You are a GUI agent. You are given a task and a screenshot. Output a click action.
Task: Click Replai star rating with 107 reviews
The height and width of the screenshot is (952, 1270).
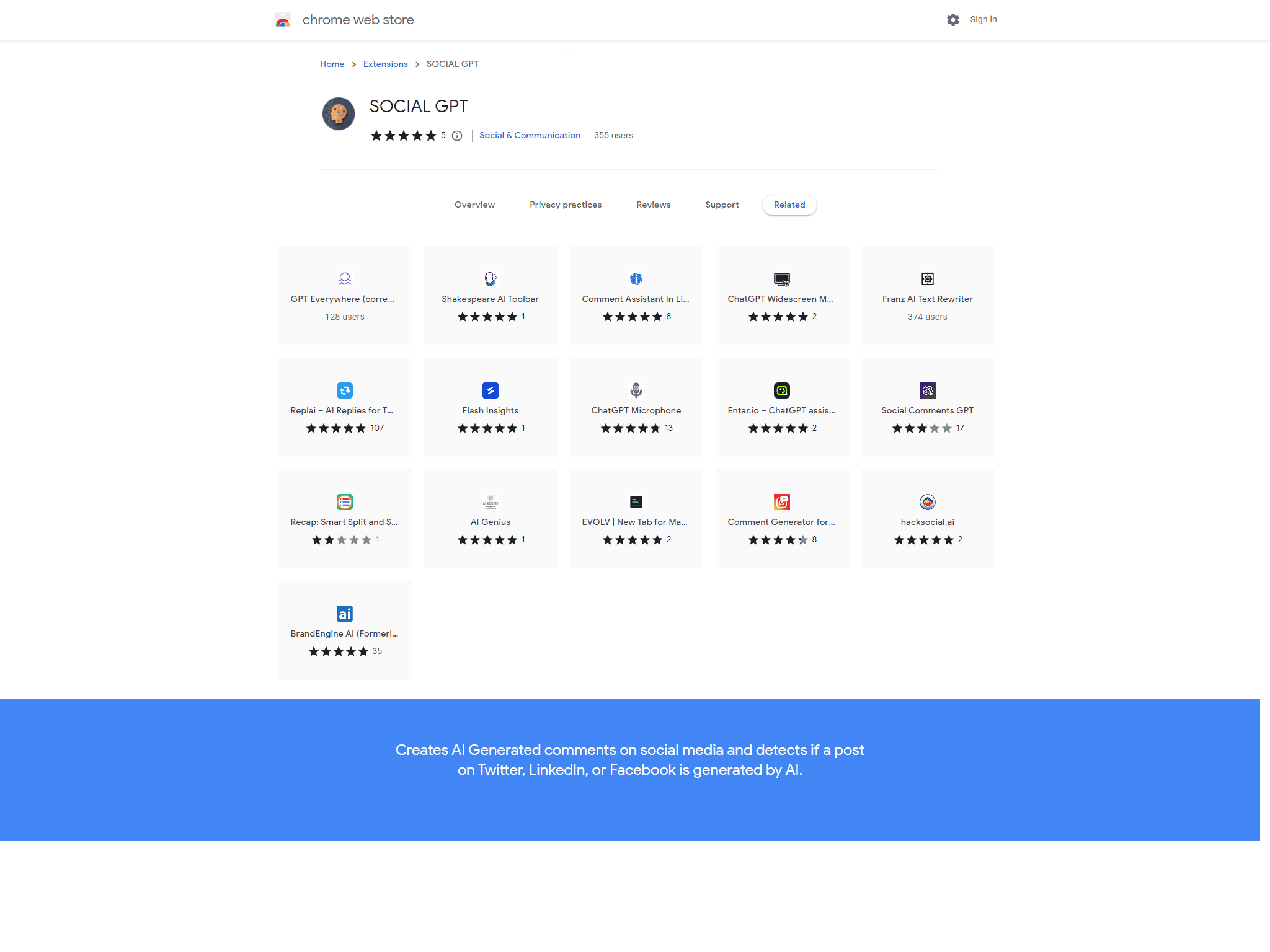(x=336, y=428)
